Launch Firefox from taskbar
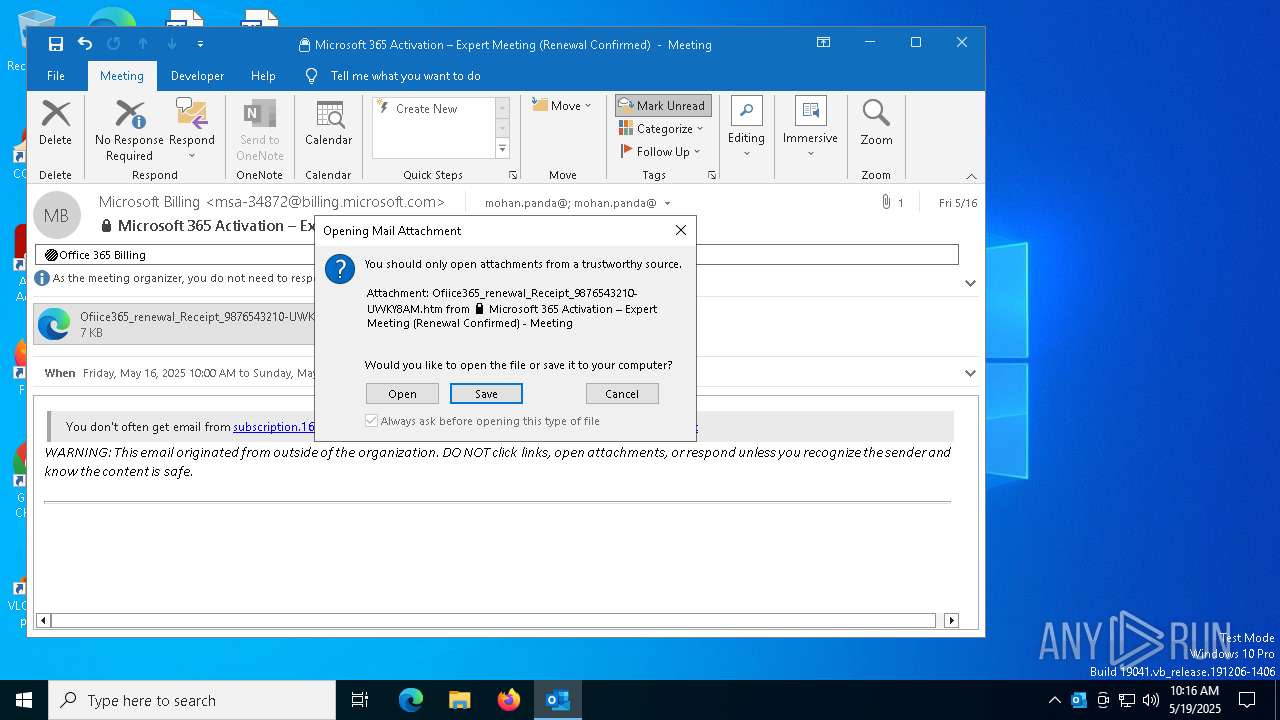 509,700
